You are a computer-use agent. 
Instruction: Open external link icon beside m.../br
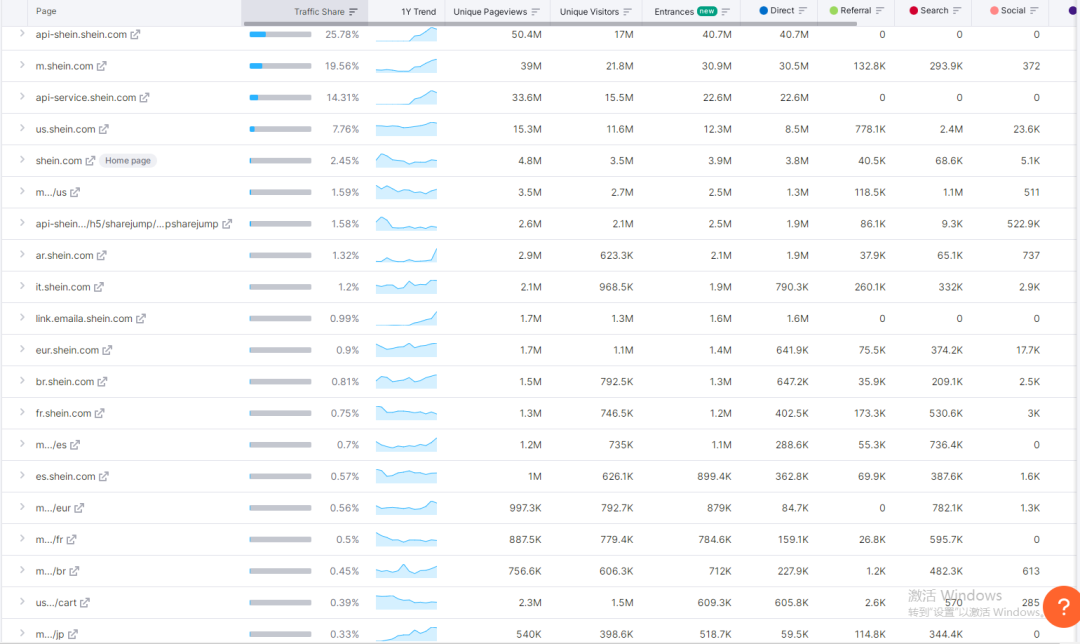pyautogui.click(x=74, y=571)
